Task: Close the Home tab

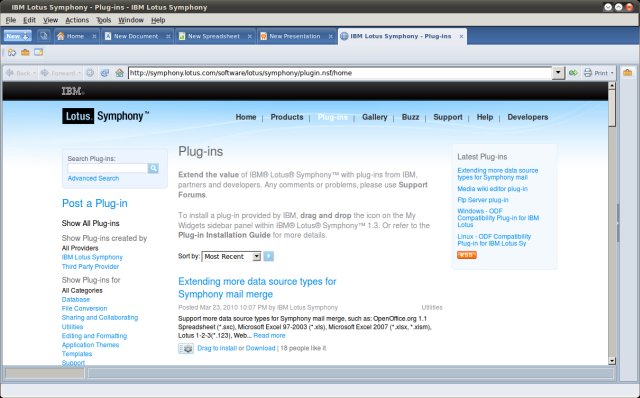Action: click(x=94, y=36)
